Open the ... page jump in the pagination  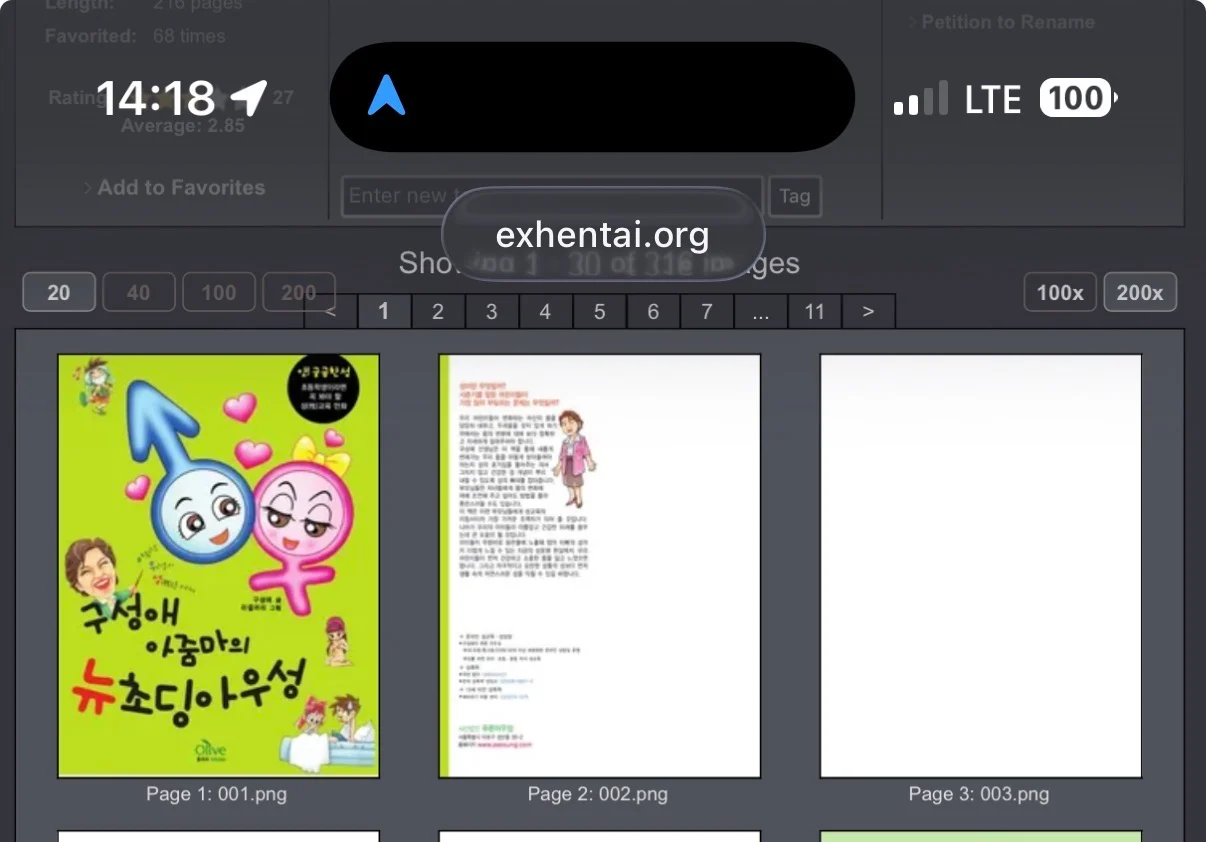coord(761,311)
